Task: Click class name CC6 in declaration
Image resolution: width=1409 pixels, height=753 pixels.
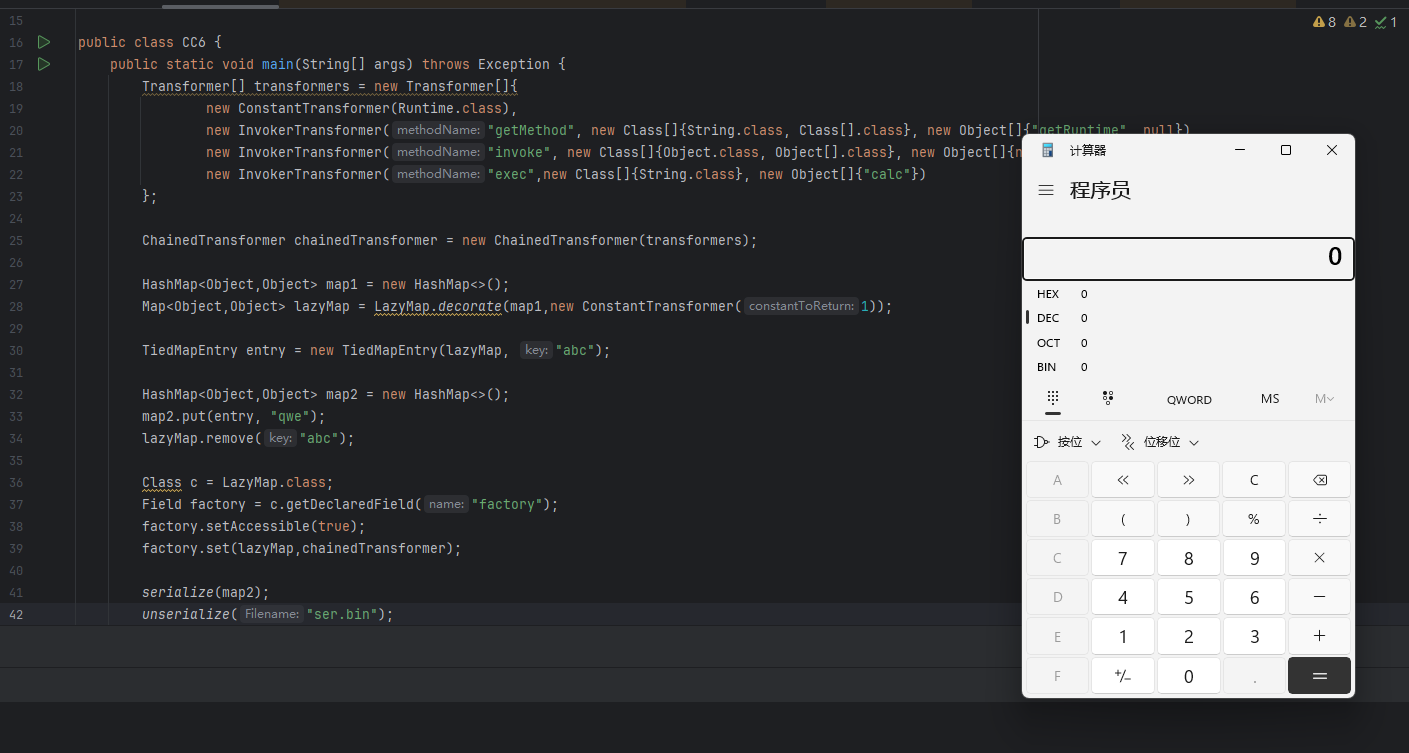Action: [x=194, y=42]
